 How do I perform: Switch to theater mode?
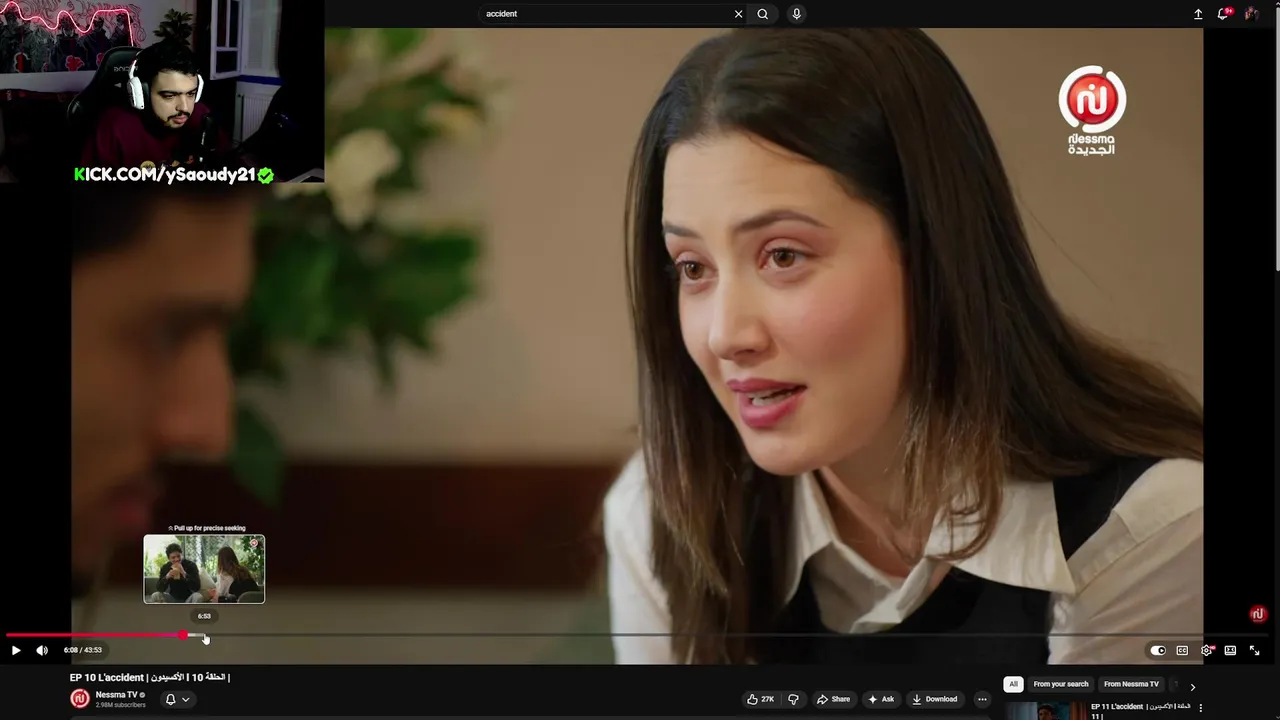(1230, 650)
